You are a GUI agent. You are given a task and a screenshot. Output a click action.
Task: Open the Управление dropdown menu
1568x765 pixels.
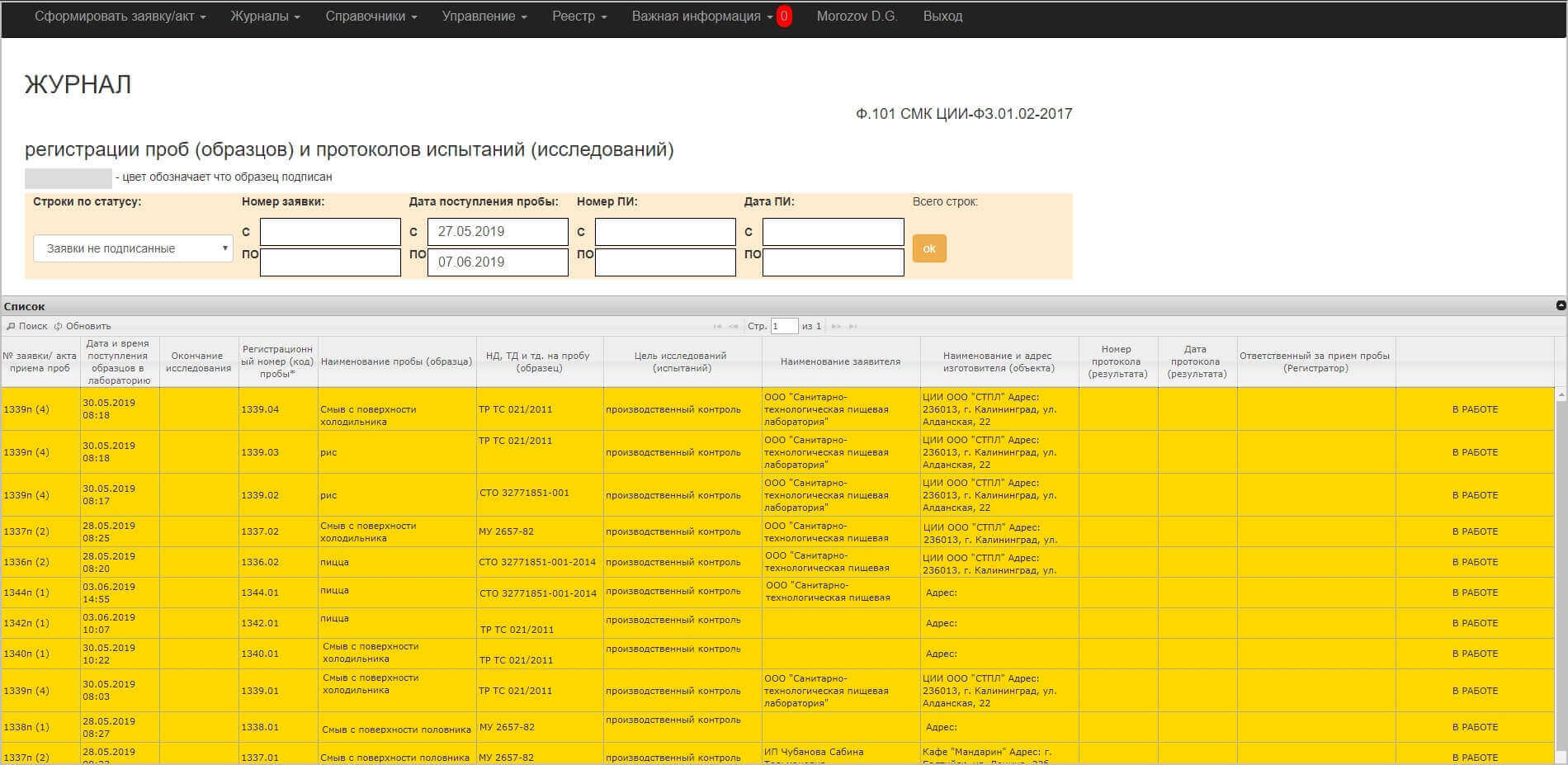484,17
